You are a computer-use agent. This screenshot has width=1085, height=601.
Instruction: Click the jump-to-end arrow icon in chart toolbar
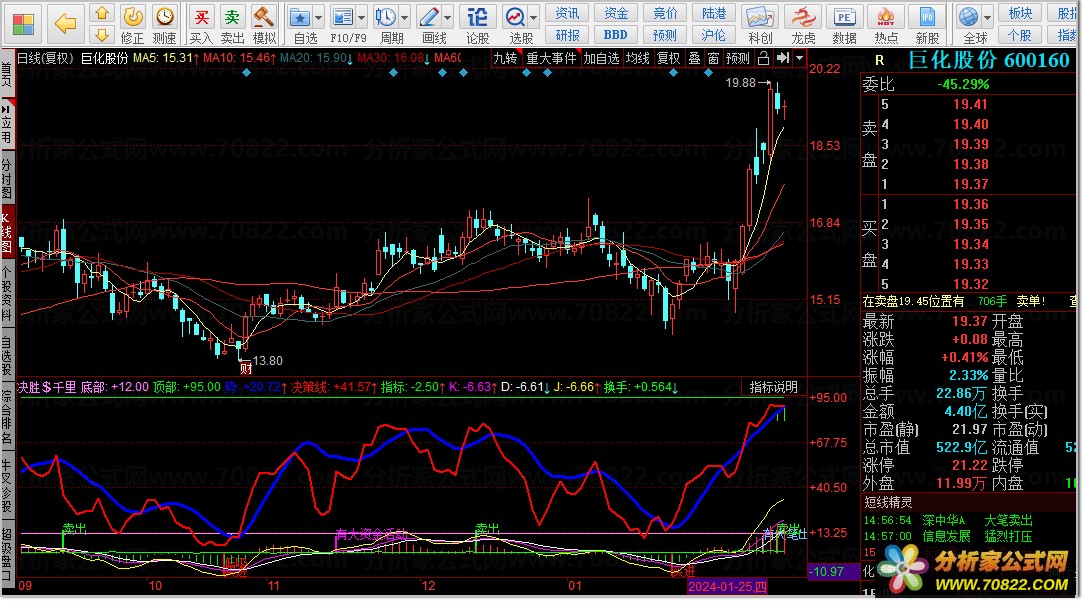783,58
